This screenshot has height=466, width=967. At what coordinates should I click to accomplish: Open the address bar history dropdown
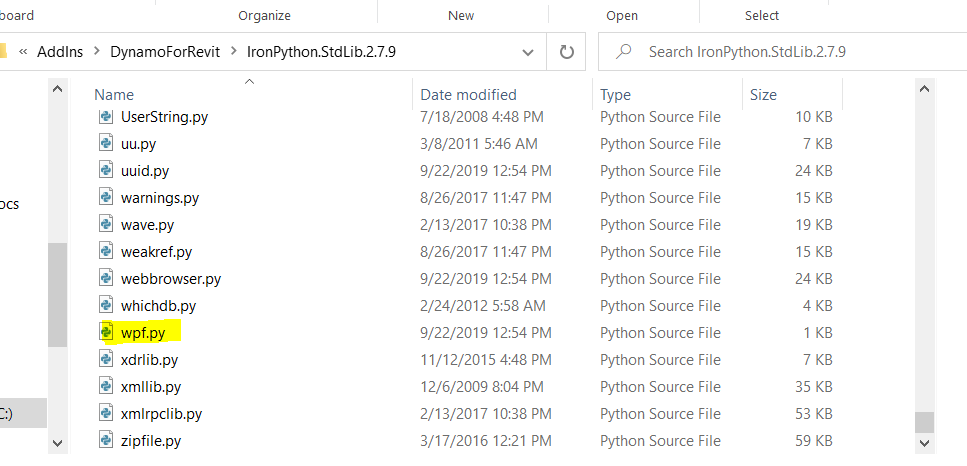click(x=528, y=51)
